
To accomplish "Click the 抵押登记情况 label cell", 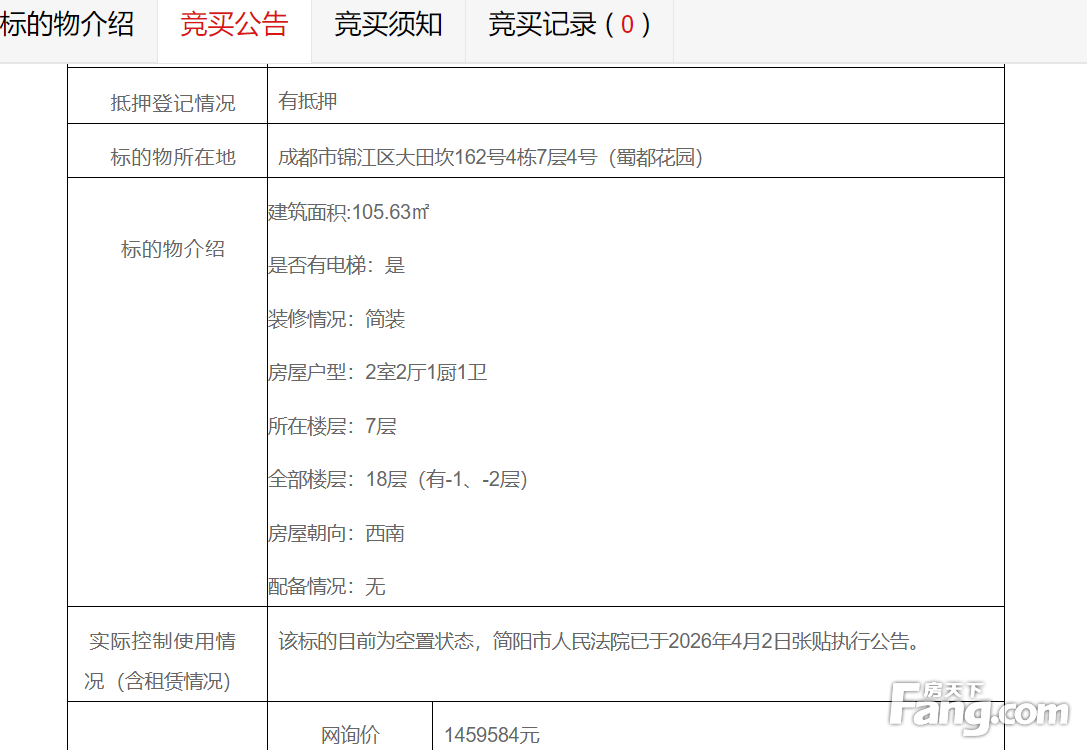I will pos(172,102).
